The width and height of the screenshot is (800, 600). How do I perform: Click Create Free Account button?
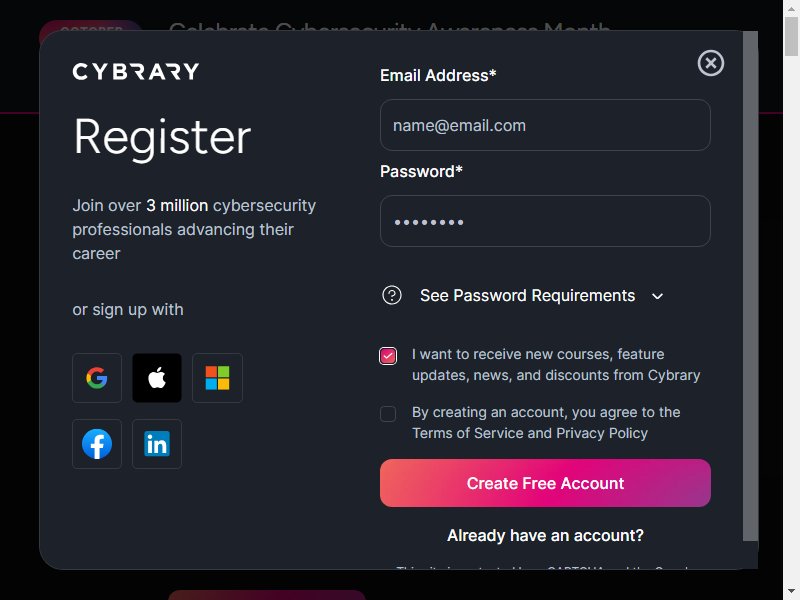[545, 483]
